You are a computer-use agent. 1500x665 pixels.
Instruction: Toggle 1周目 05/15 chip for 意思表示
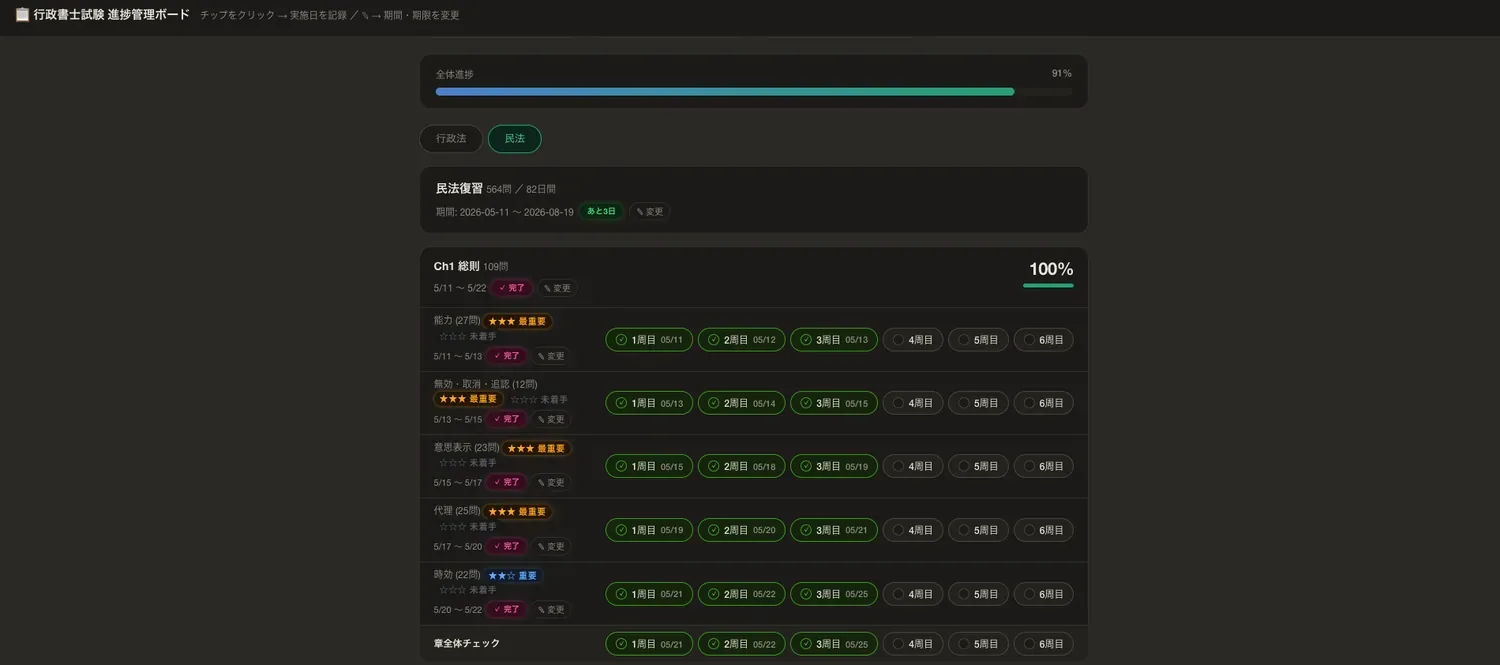[649, 466]
